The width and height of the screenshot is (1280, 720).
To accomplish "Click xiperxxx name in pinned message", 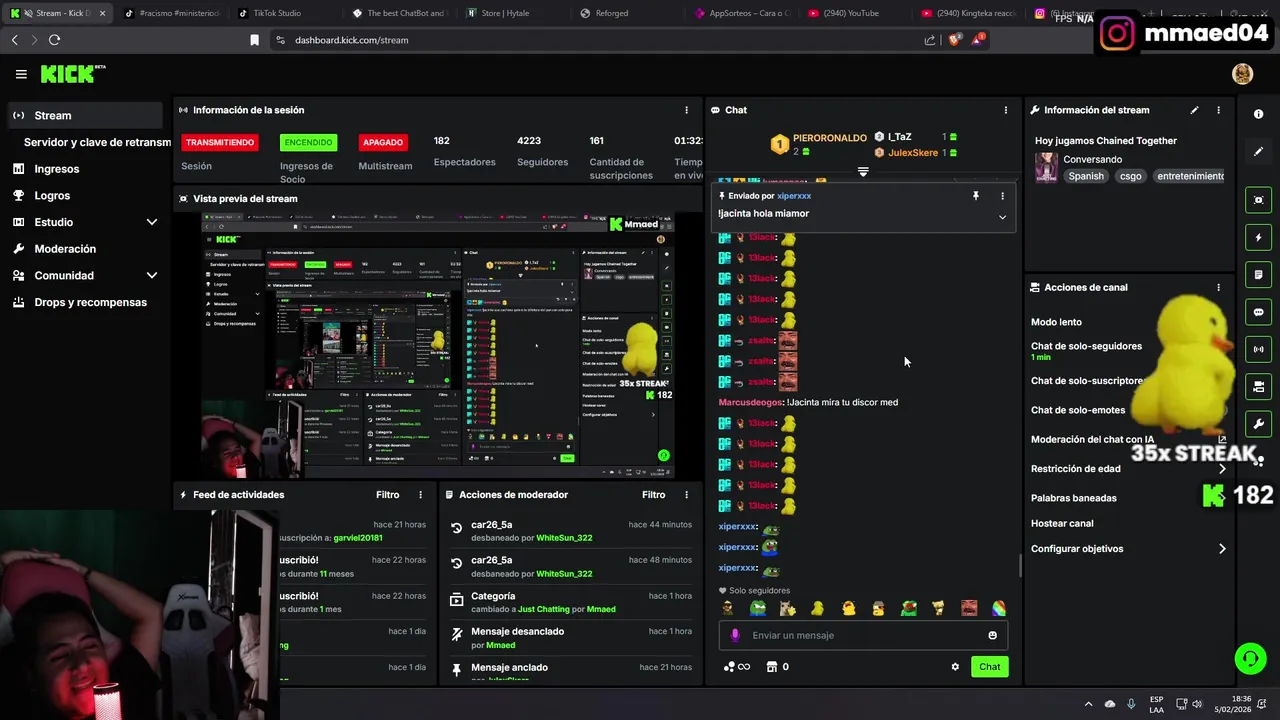I will pyautogui.click(x=794, y=196).
